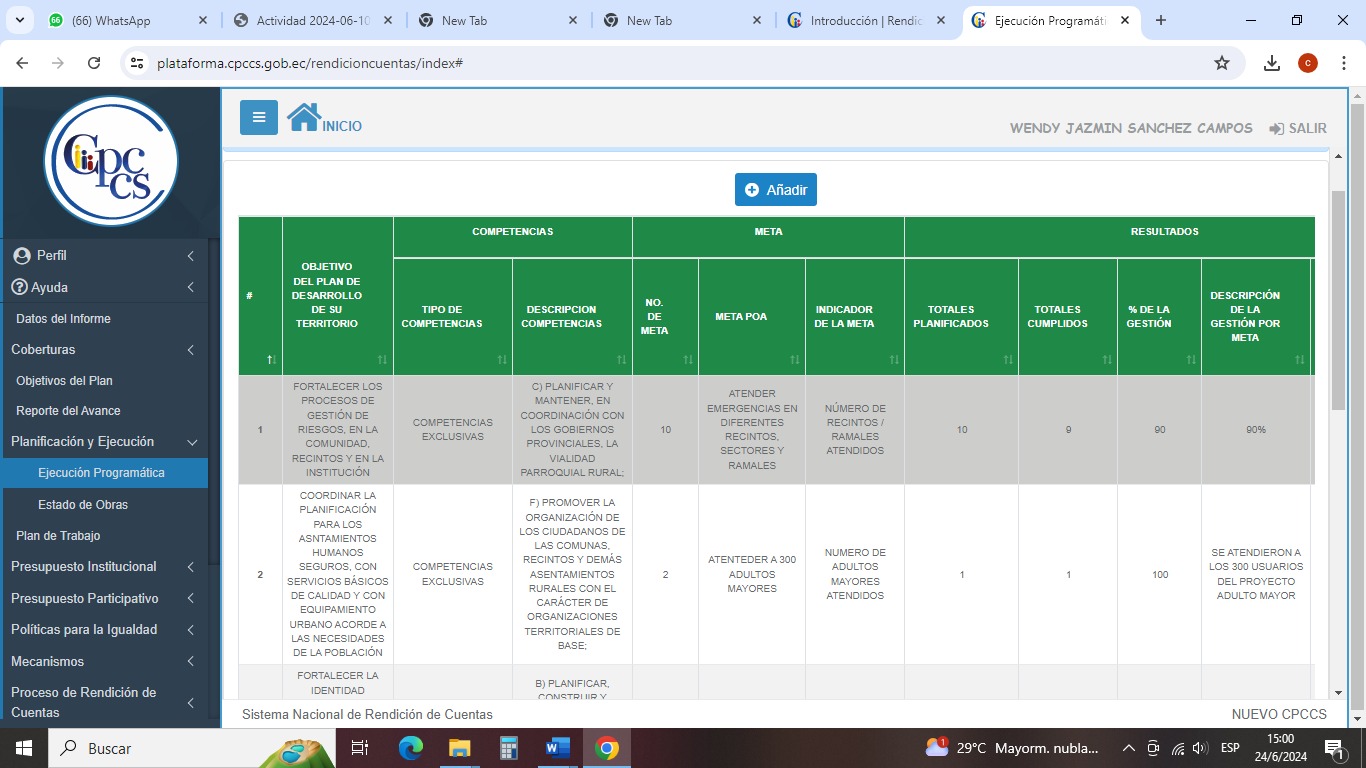
Task: Click the Añadir button
Action: click(x=775, y=189)
